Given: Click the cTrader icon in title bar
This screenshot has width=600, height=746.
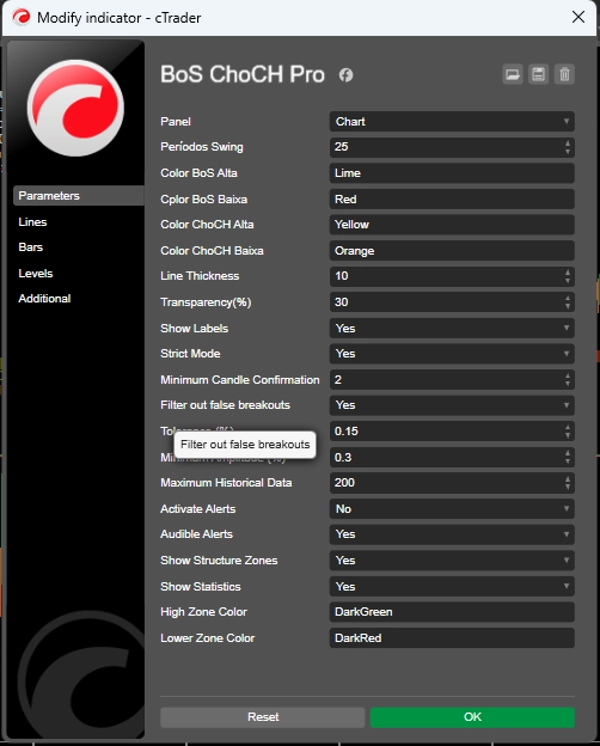Looking at the screenshot, I should point(20,17).
